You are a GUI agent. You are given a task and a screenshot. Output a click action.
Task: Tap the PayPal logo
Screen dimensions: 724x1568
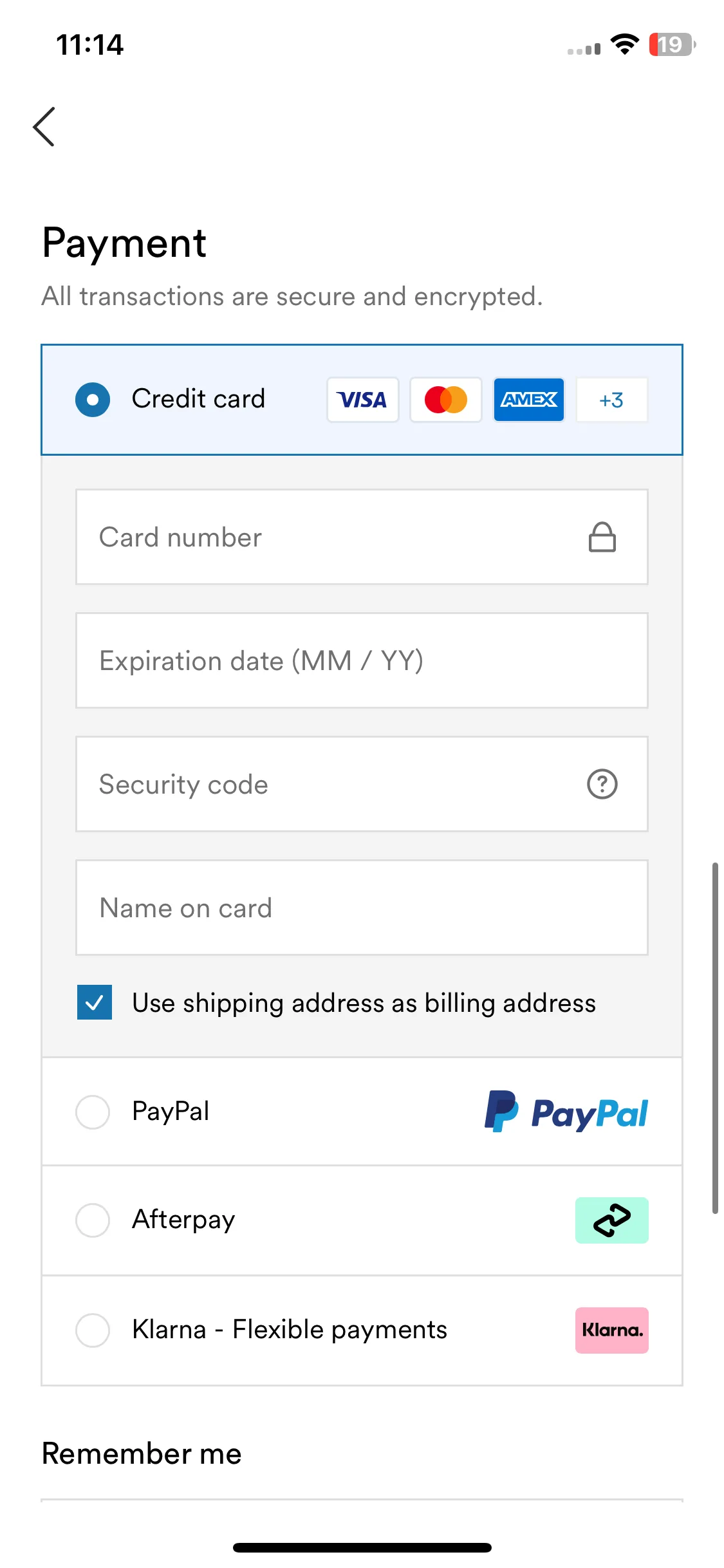[x=566, y=1112]
